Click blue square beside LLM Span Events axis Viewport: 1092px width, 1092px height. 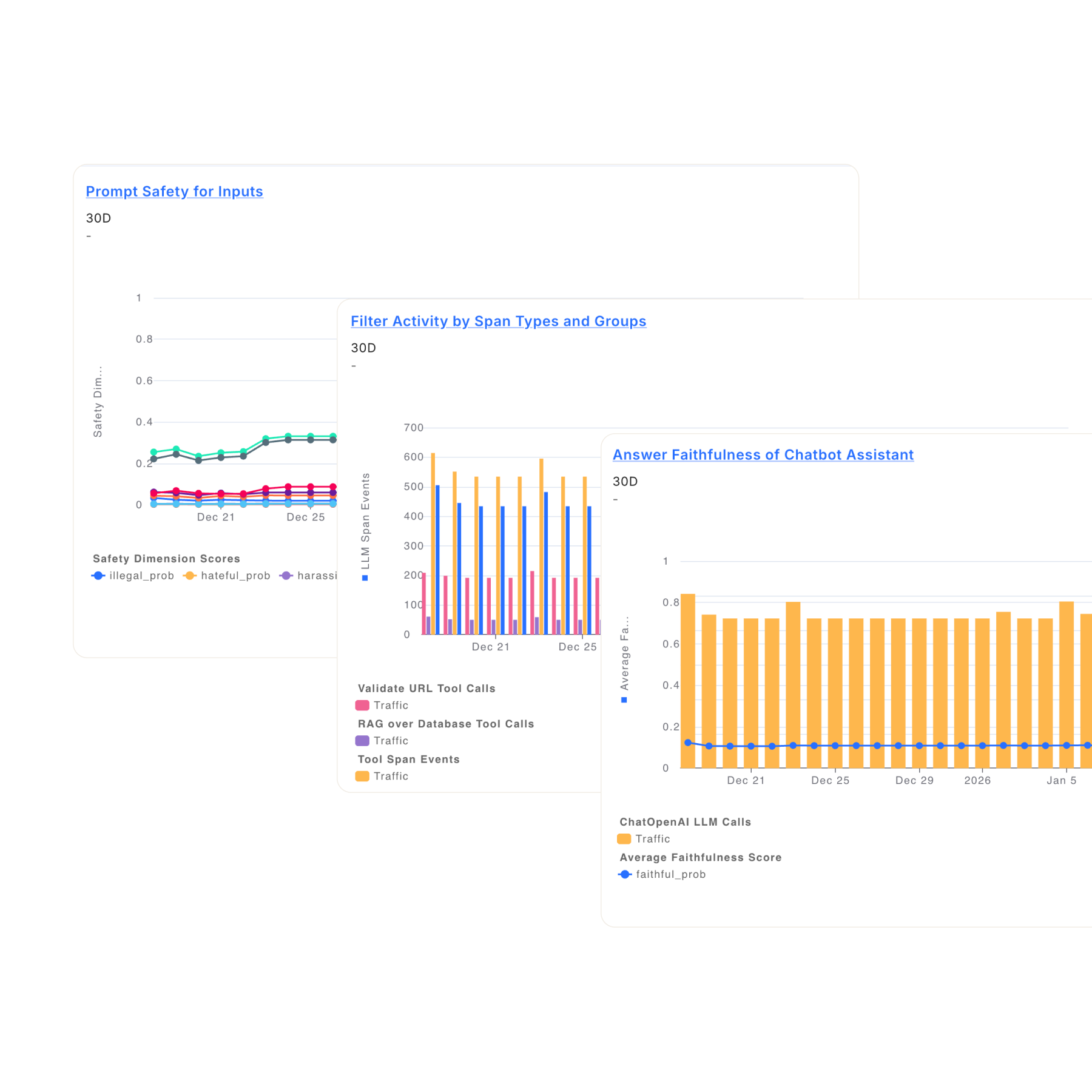(365, 578)
